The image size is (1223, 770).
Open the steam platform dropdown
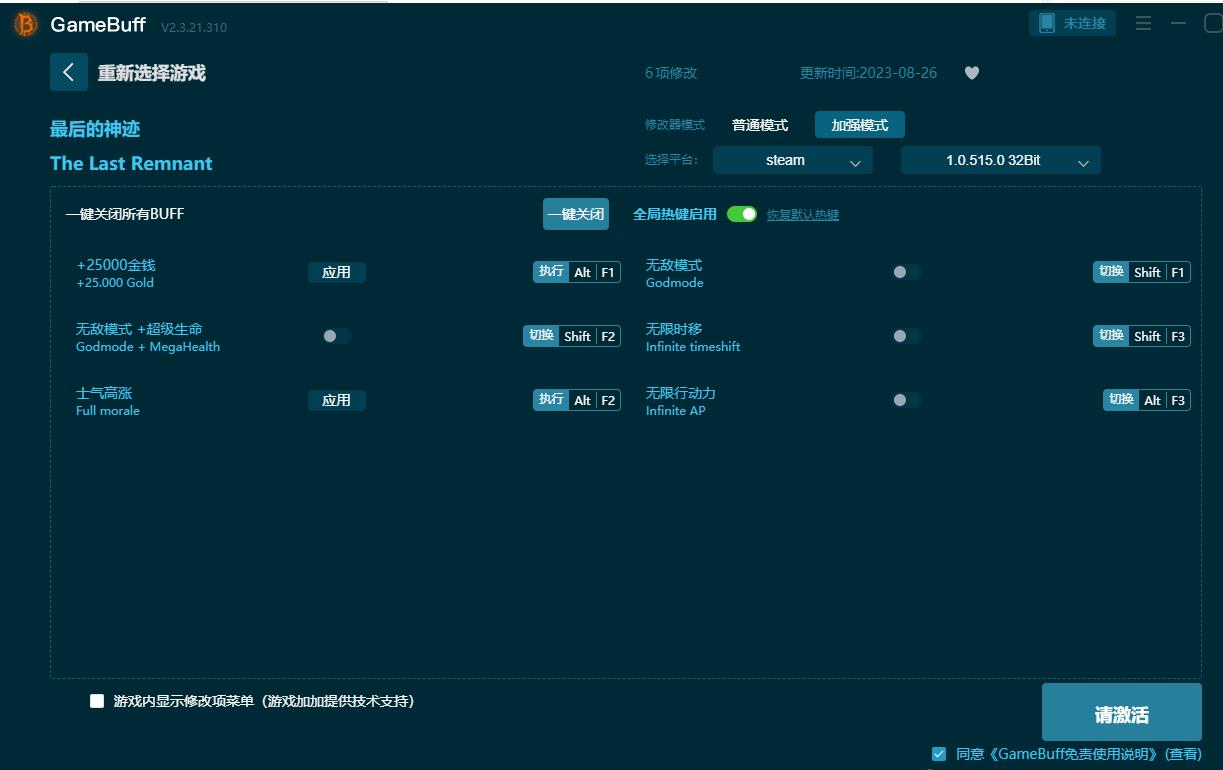[793, 160]
